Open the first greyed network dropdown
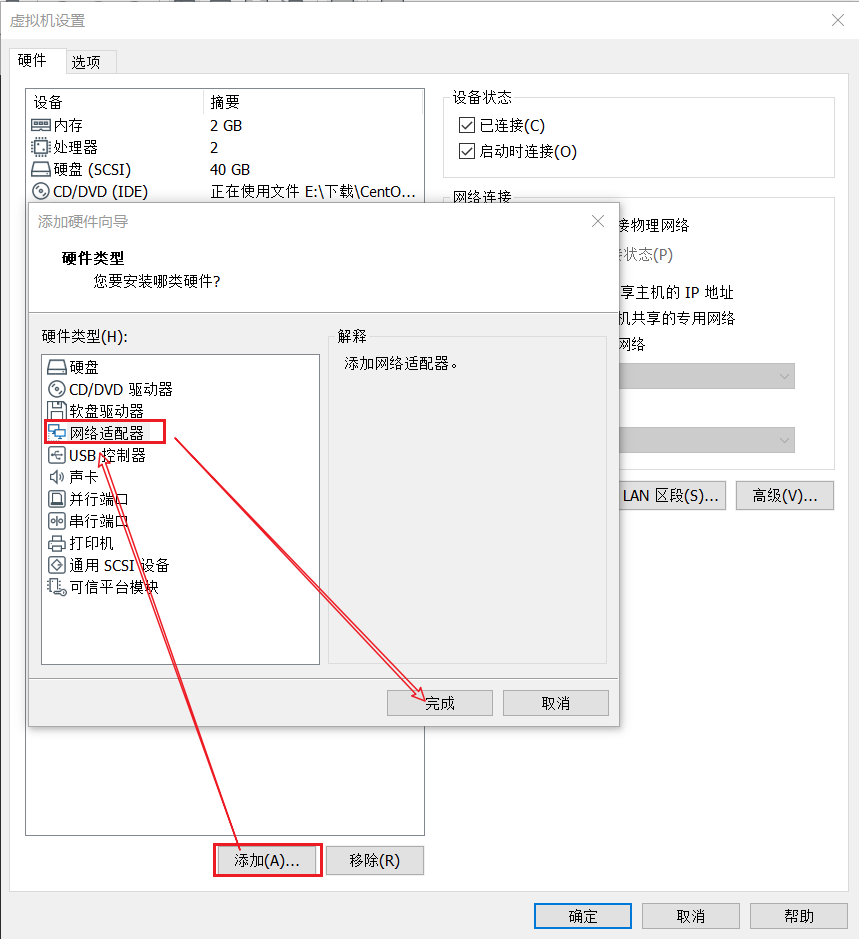 (707, 376)
